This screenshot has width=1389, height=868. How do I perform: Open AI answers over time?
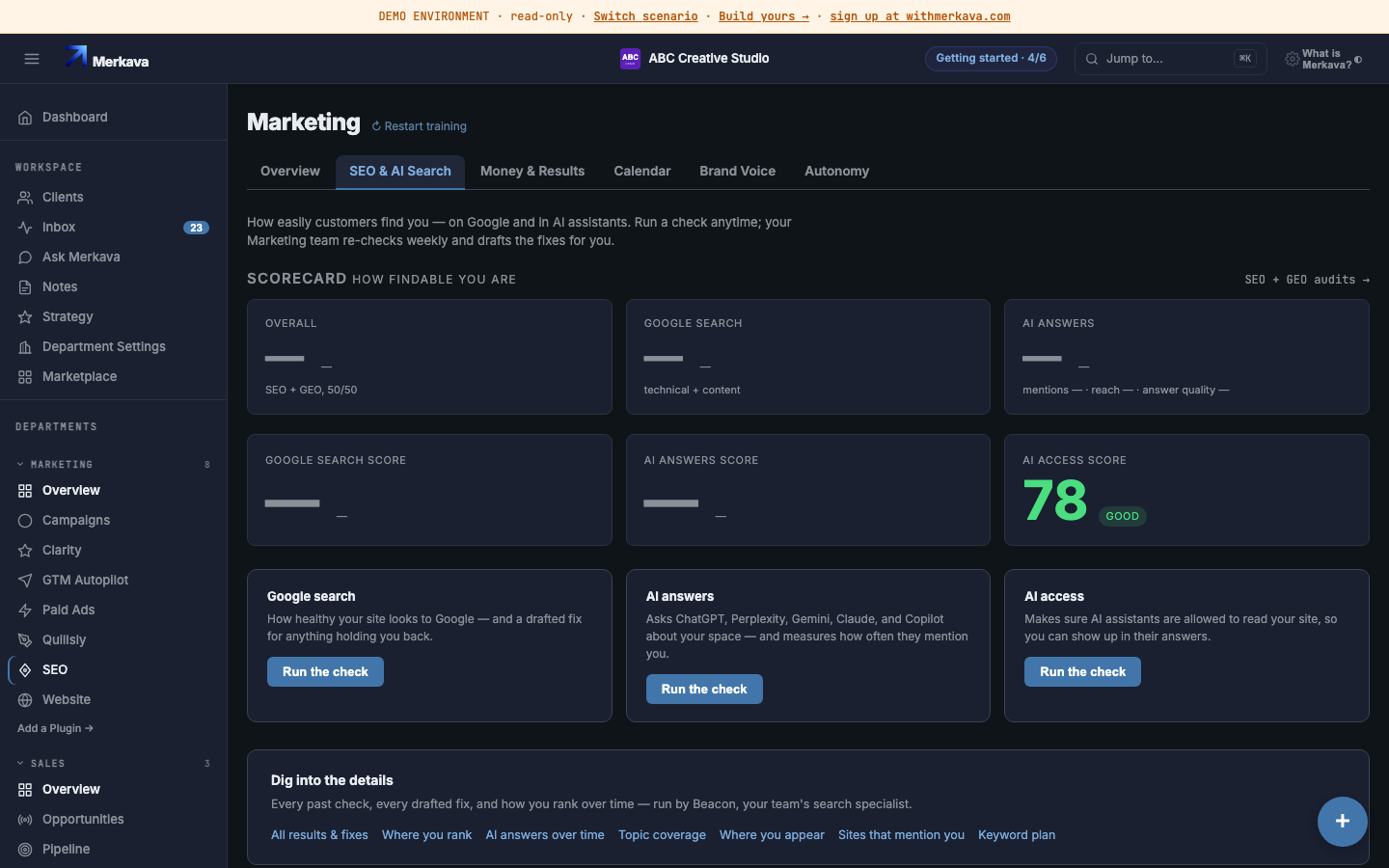click(x=545, y=835)
